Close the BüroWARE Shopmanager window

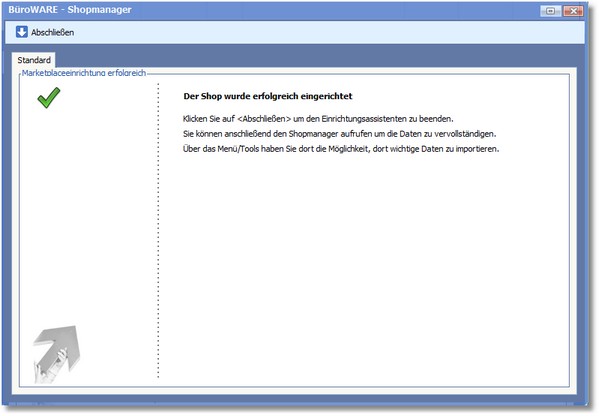click(x=573, y=11)
